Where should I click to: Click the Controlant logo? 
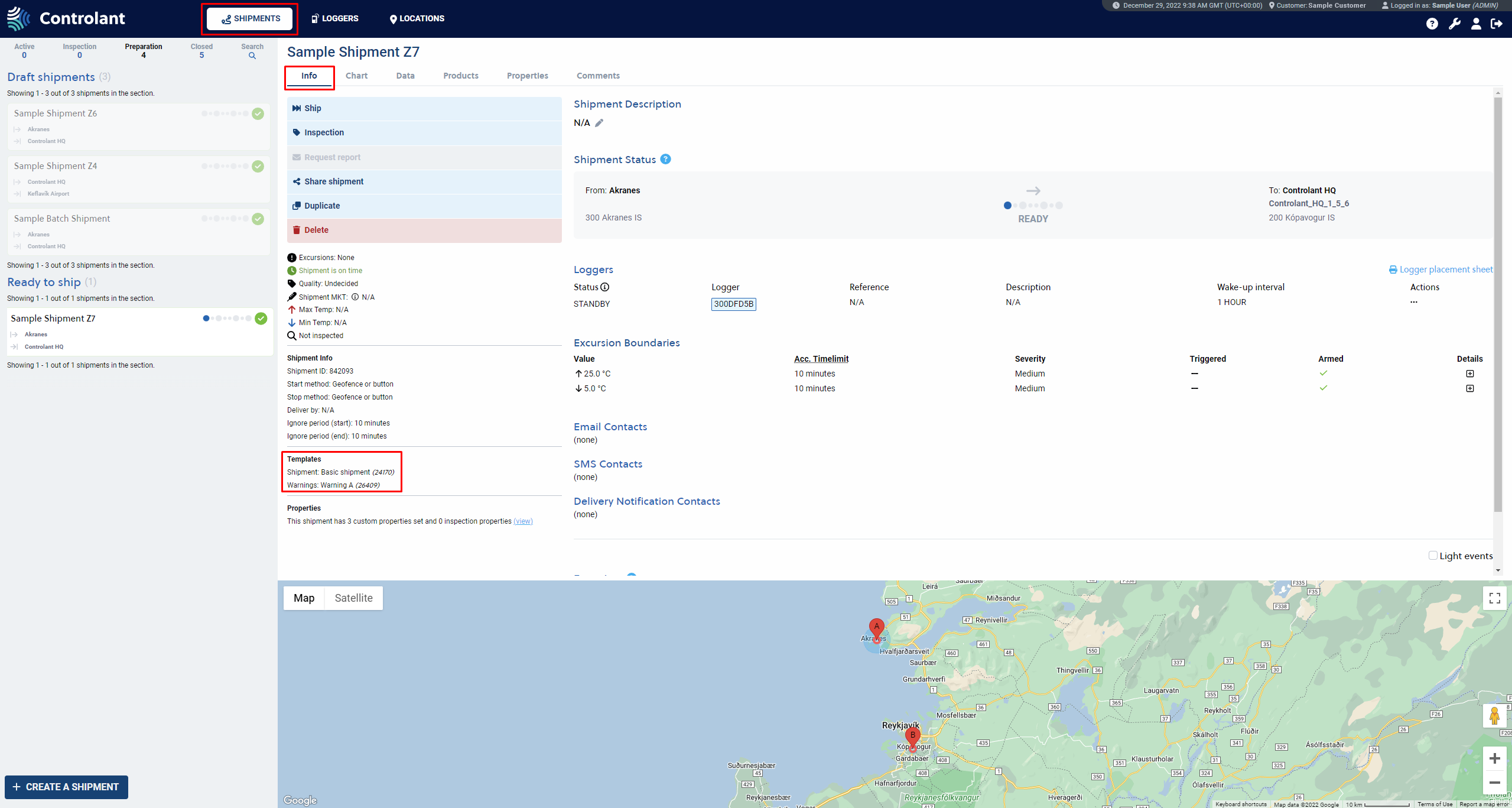(x=66, y=18)
